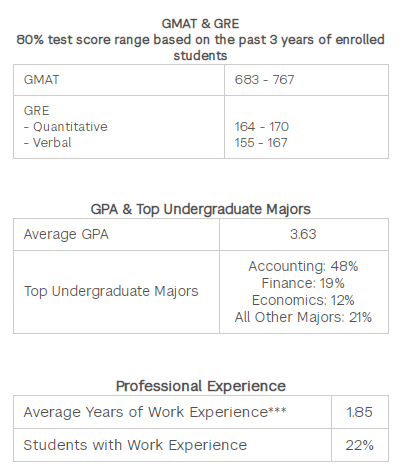
Task: Click the Finance: 19% entry
Action: pyautogui.click(x=303, y=283)
